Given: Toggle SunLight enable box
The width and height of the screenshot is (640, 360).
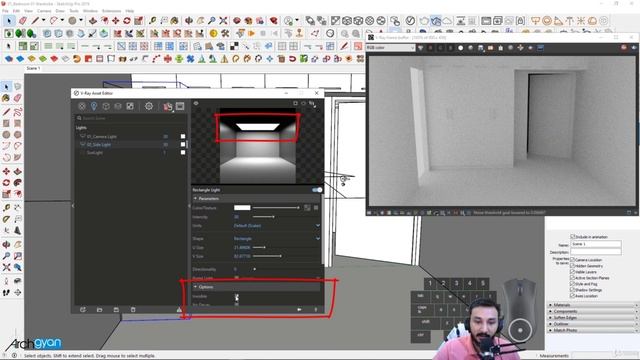Looking at the screenshot, I should [183, 152].
